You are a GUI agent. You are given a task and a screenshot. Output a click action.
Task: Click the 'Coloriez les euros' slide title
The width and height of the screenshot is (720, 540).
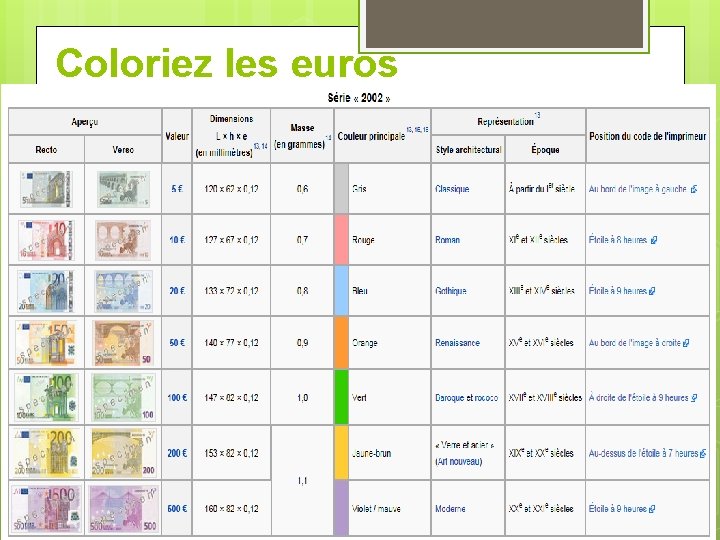click(226, 63)
